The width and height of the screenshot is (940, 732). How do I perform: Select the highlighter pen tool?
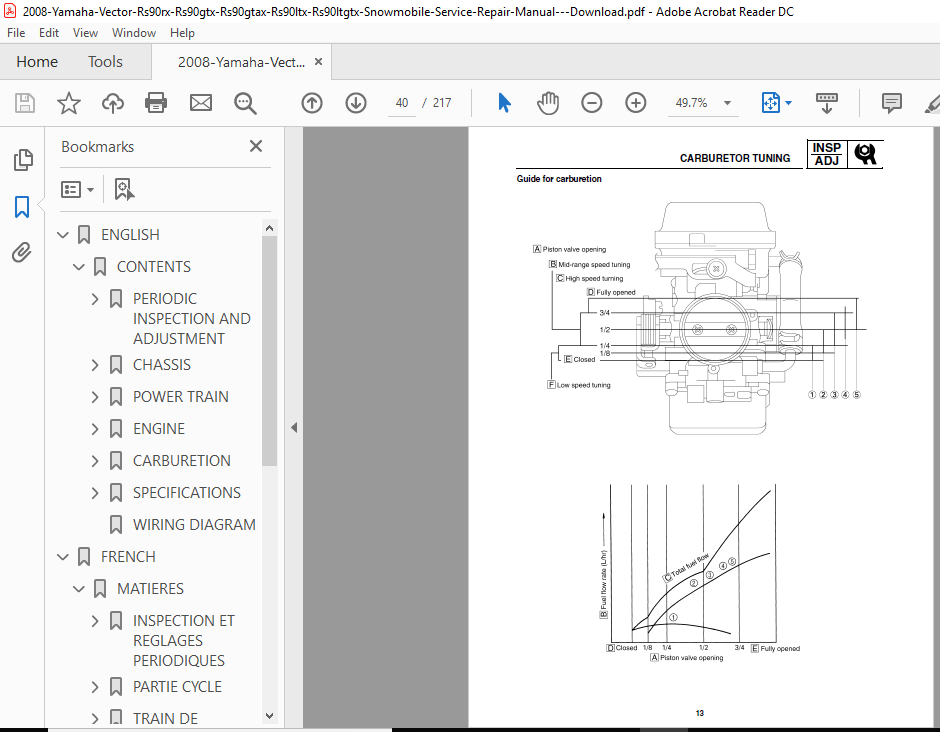pos(932,103)
